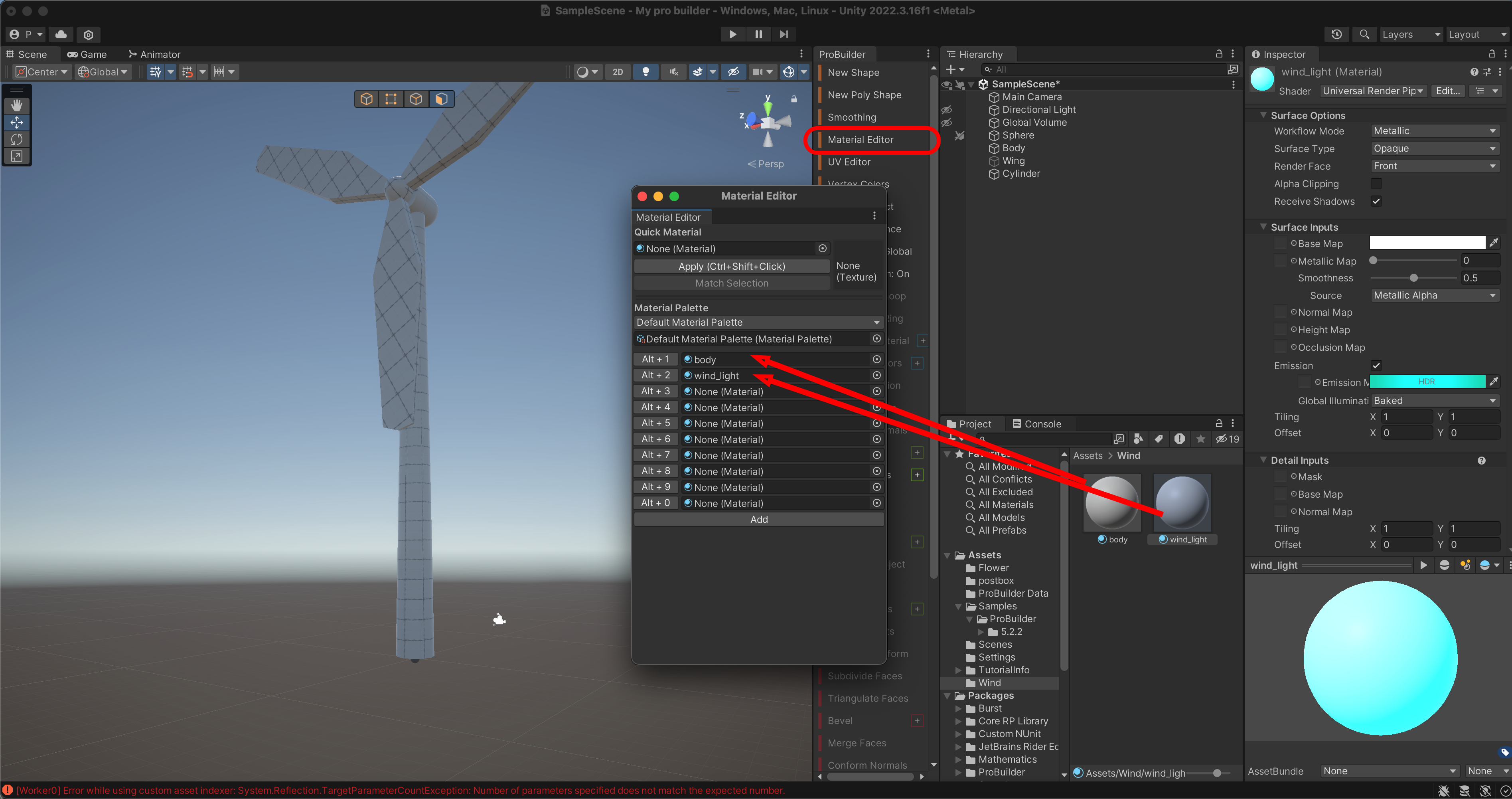The width and height of the screenshot is (1512, 799).
Task: Click ProBuilder face selection mode icon
Action: pos(441,99)
